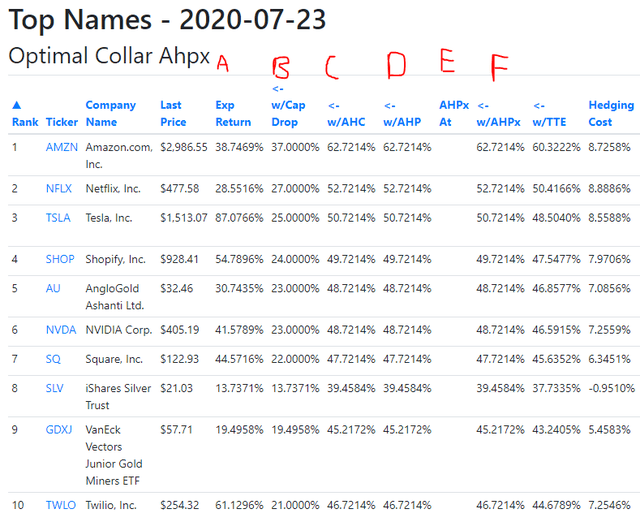Click SLV last price $21.03
This screenshot has height=522, width=640.
tap(176, 388)
